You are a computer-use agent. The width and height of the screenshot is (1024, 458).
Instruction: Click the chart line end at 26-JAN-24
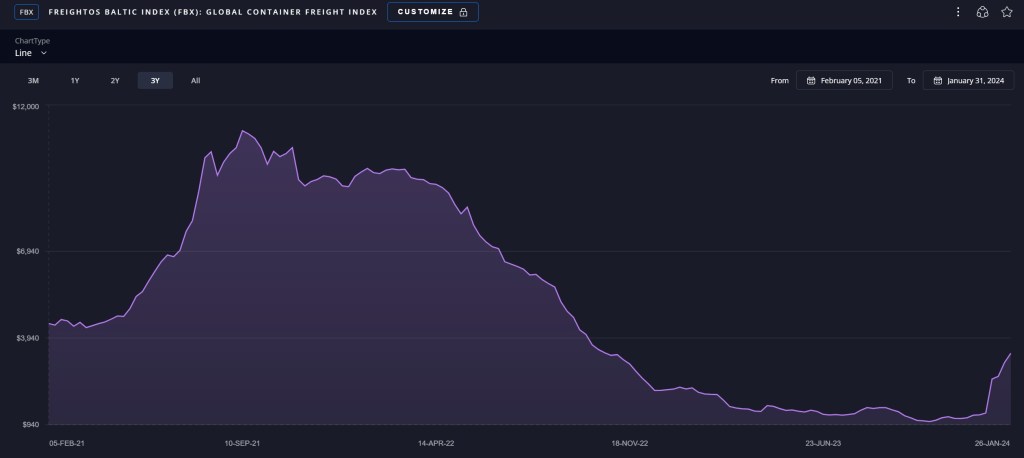[x=1010, y=354]
